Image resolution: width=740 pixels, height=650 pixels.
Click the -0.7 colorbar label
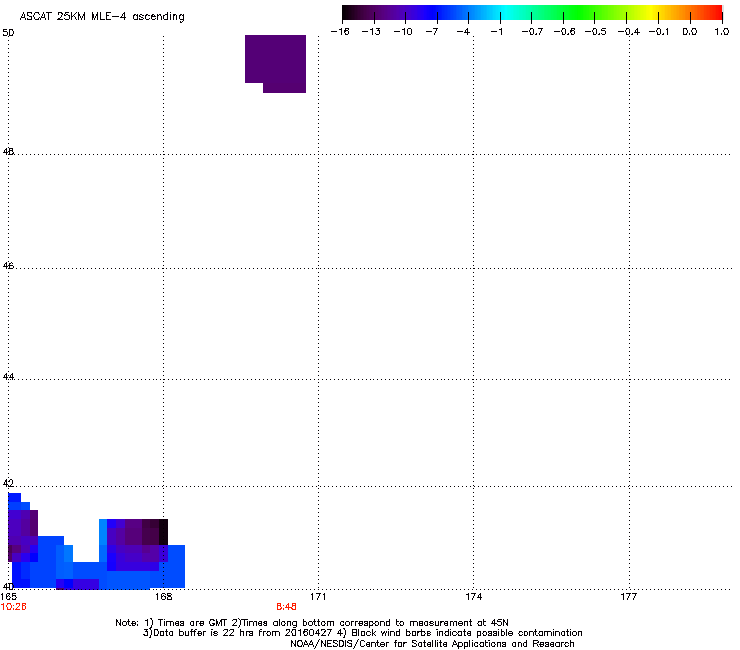point(532,32)
